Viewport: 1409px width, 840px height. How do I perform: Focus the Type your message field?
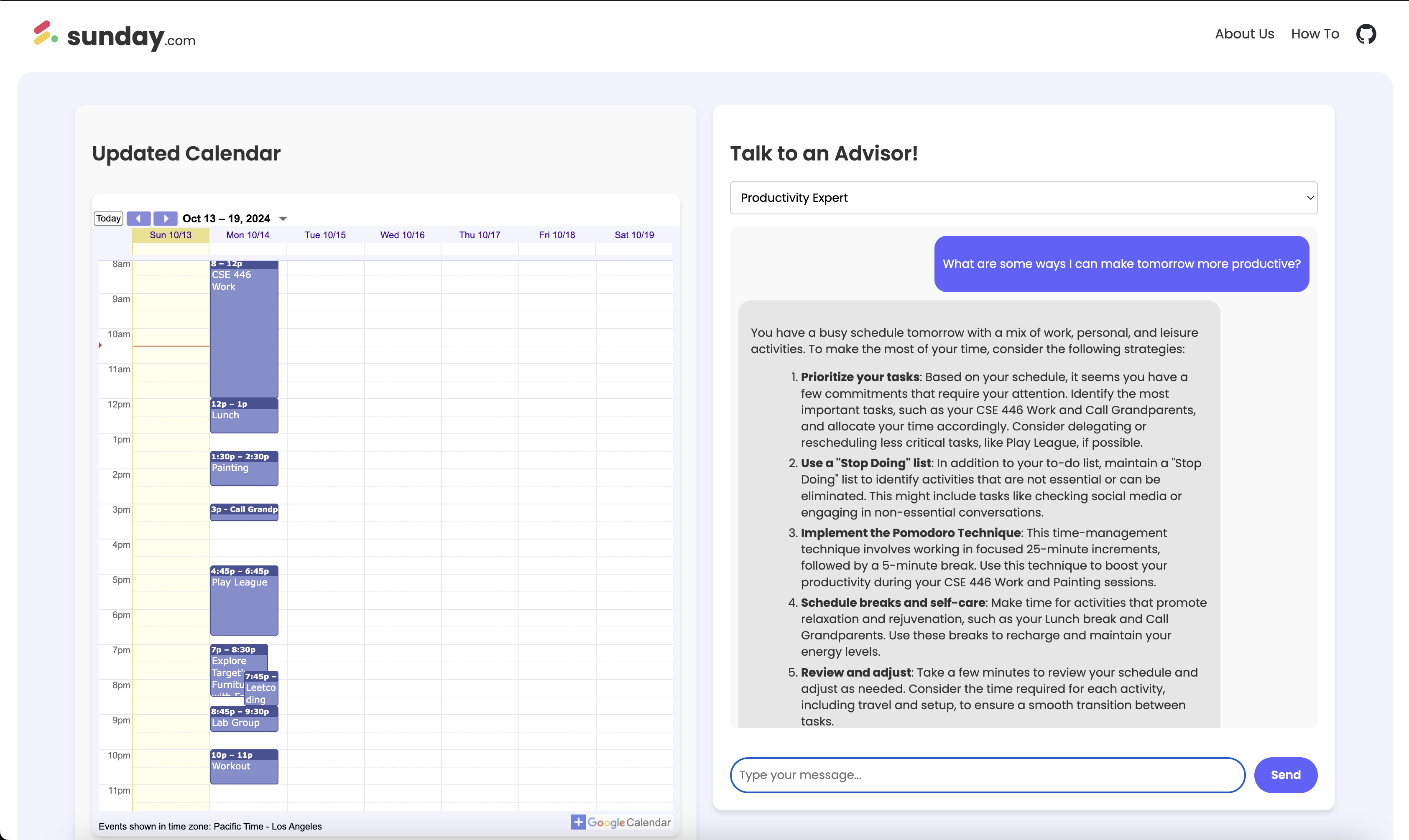point(987,774)
